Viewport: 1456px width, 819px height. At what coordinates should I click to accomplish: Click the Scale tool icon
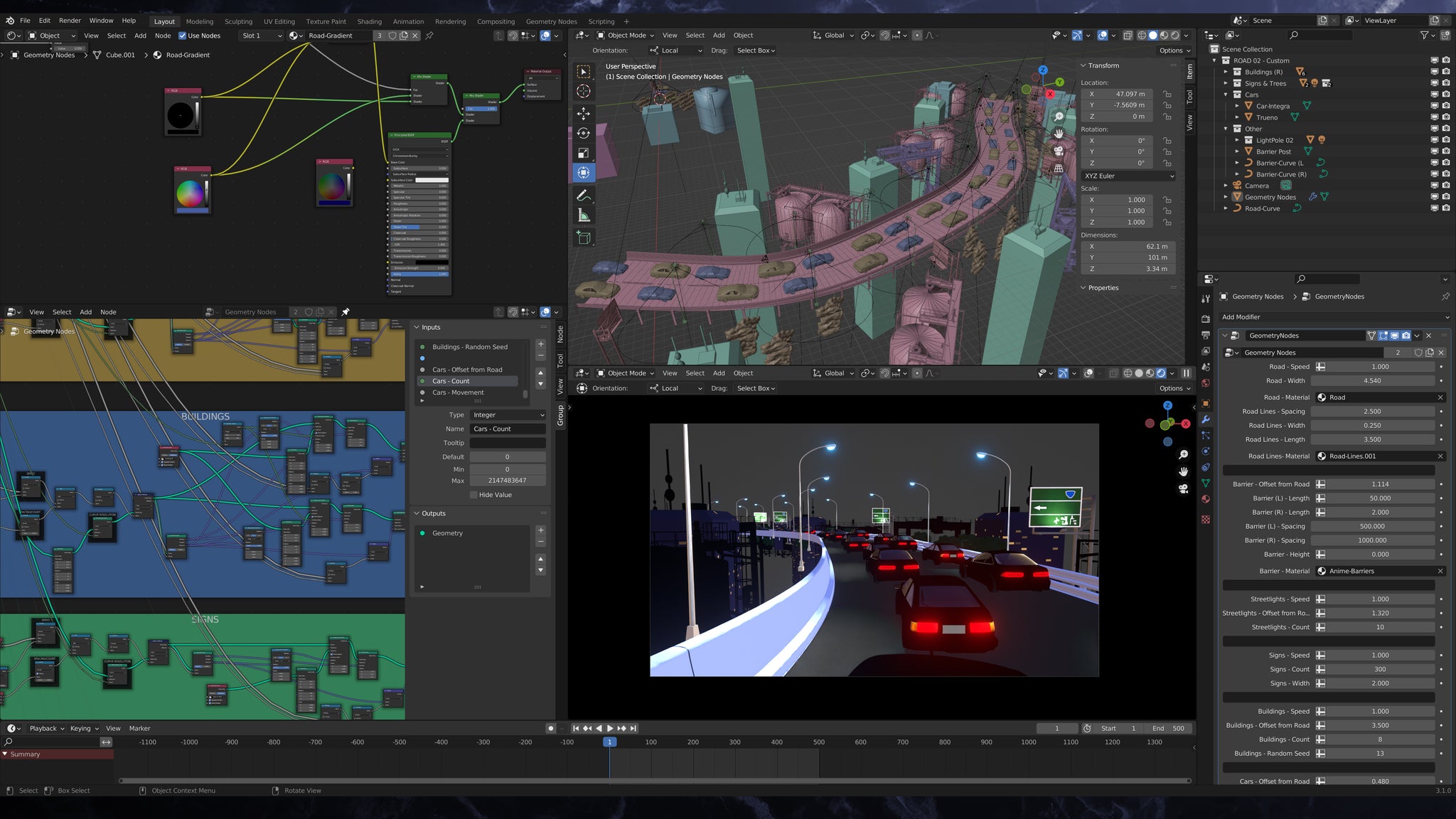pos(584,152)
